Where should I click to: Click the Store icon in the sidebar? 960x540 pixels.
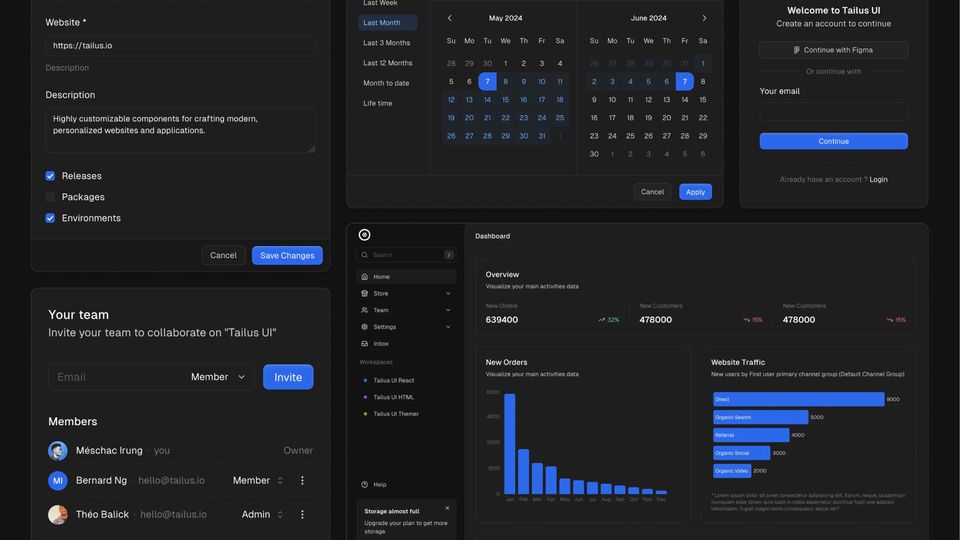pos(364,293)
